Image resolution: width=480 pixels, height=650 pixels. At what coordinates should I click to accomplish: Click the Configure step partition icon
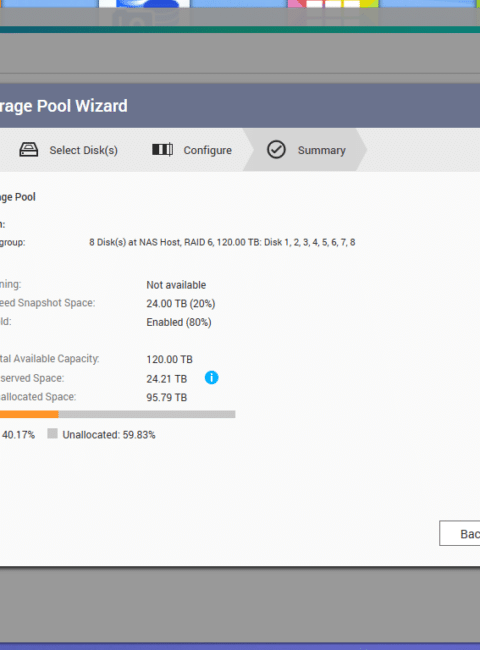click(x=162, y=150)
